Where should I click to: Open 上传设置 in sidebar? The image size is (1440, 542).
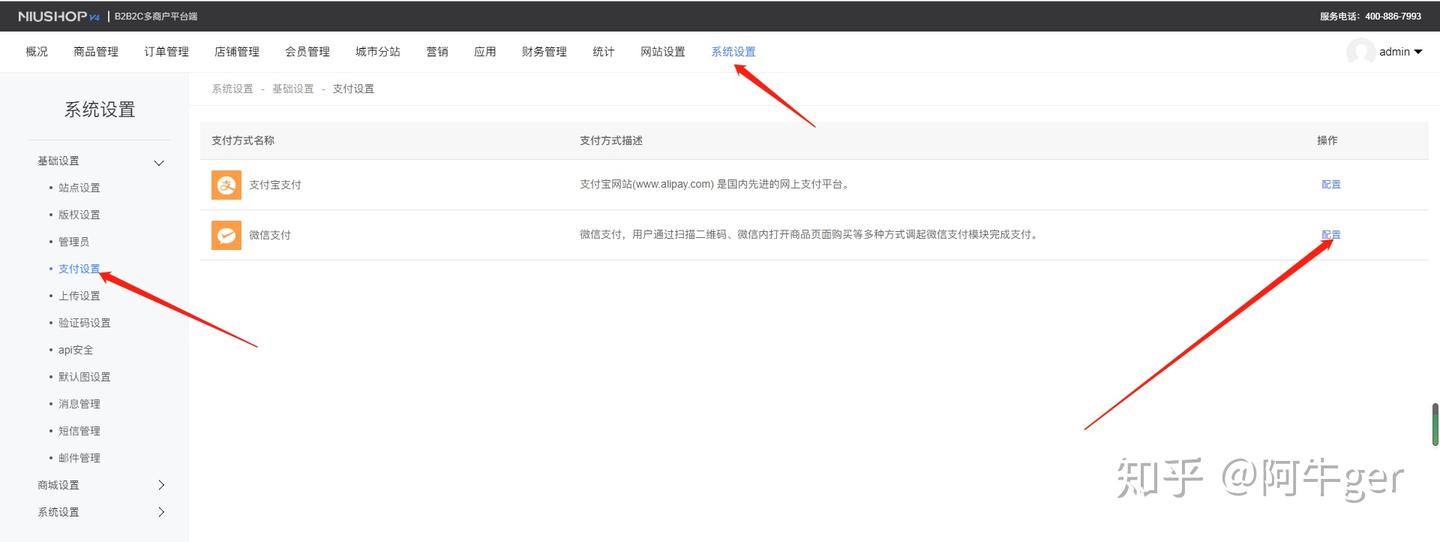coord(79,296)
